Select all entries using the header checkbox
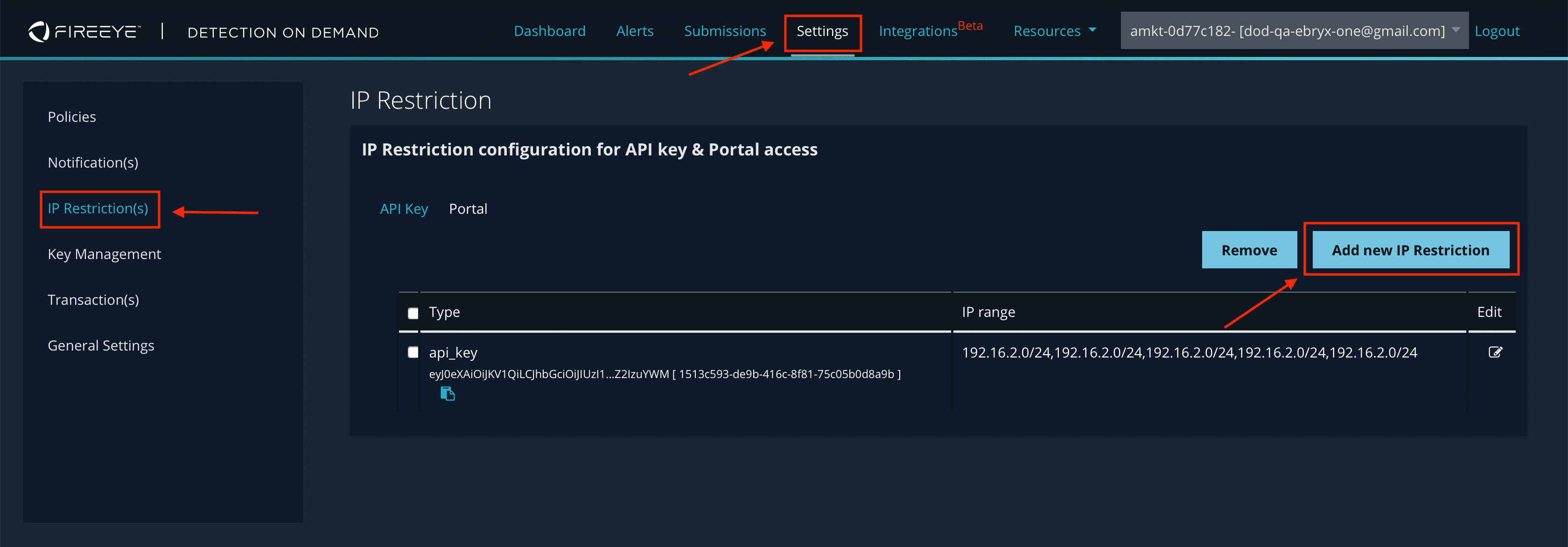The height and width of the screenshot is (547, 1568). pyautogui.click(x=413, y=313)
